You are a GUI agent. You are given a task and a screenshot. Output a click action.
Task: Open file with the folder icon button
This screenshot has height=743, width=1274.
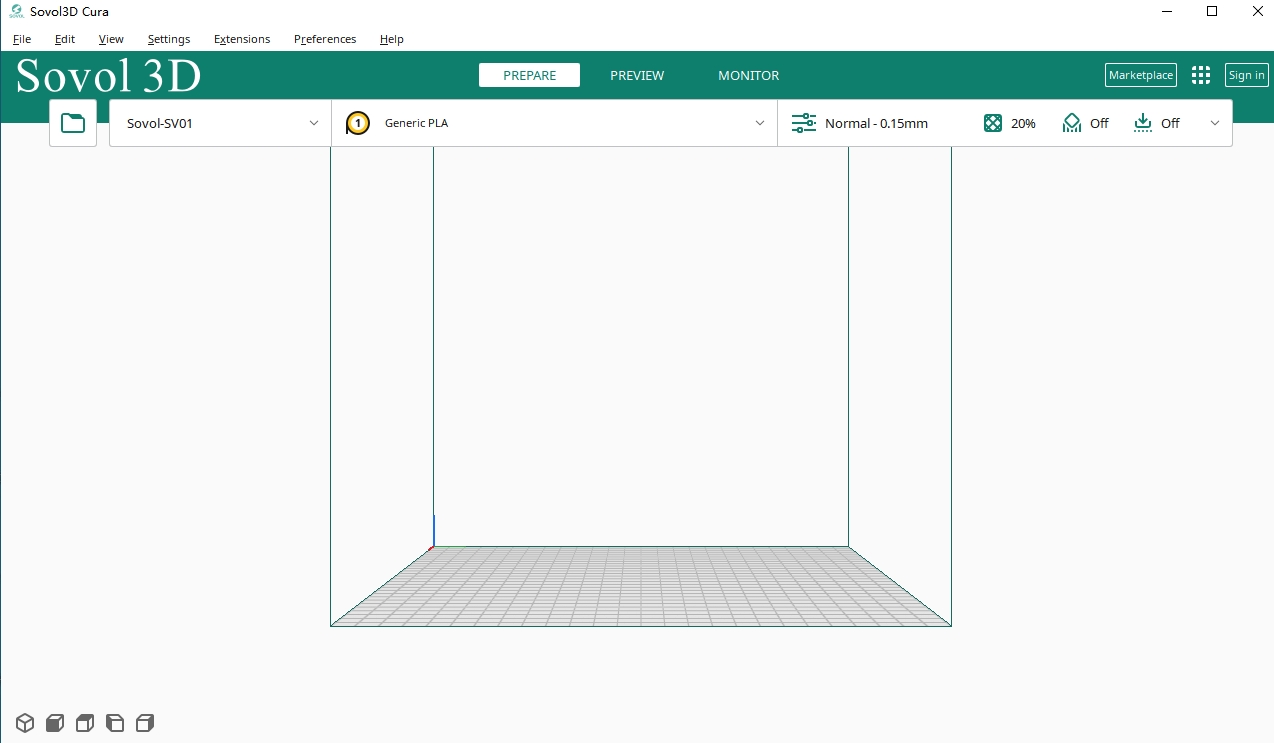point(73,123)
